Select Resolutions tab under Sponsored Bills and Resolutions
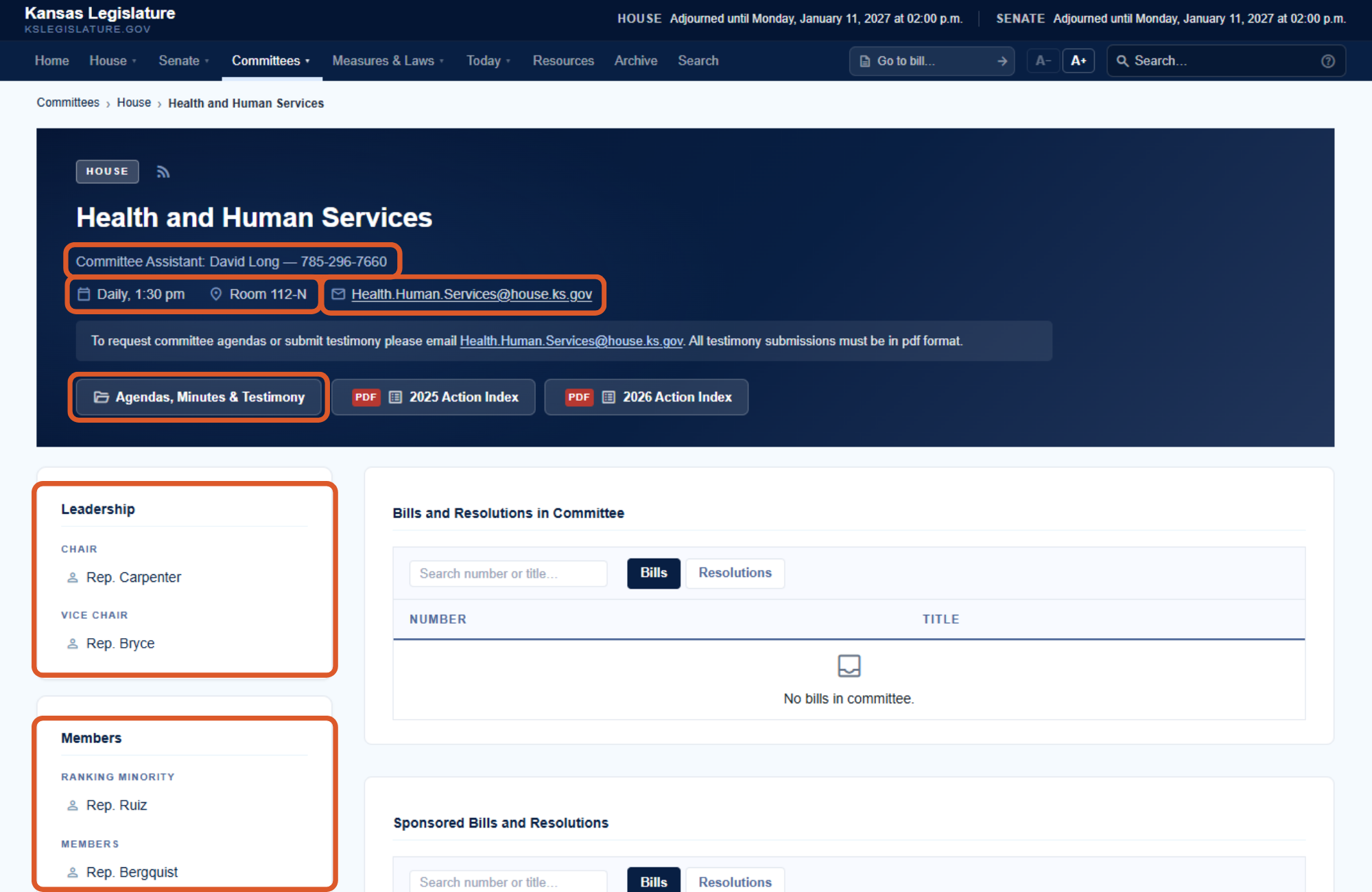The height and width of the screenshot is (892, 1372). (x=735, y=881)
